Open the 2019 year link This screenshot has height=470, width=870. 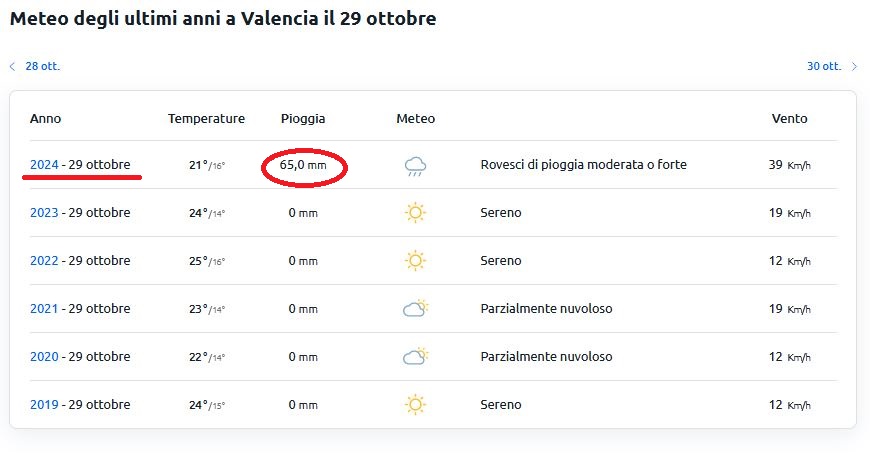pos(44,405)
